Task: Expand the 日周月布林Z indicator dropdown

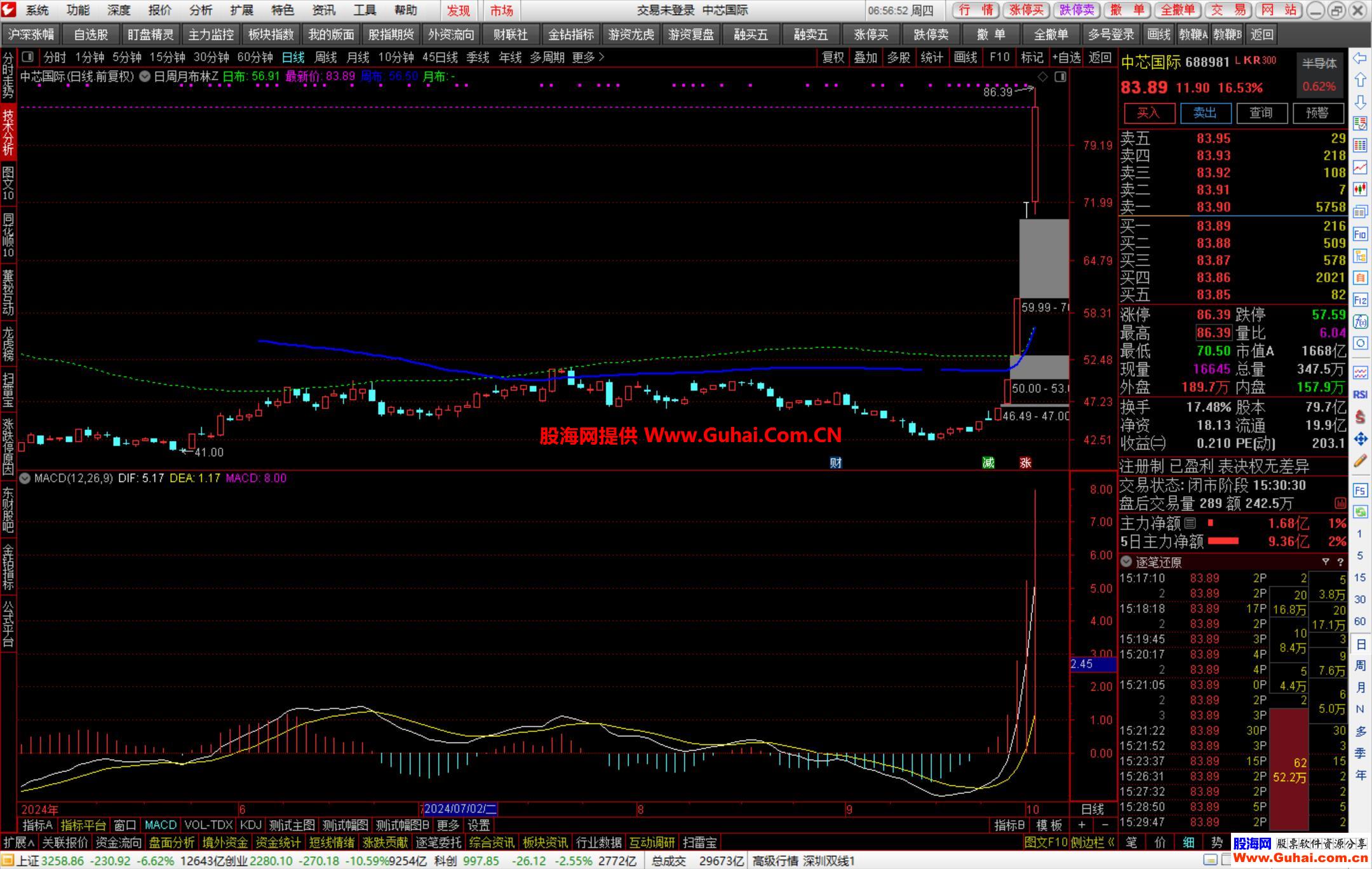Action: pyautogui.click(x=145, y=77)
